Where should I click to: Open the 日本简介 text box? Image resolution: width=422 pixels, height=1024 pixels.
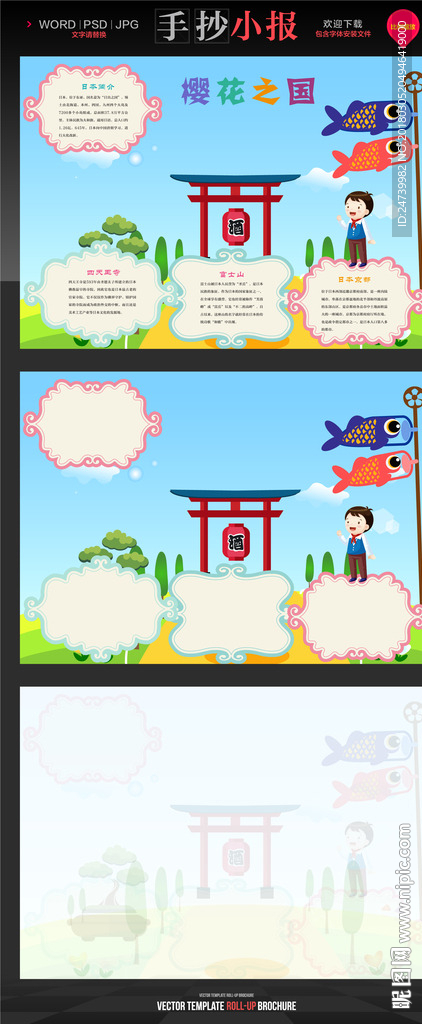pos(92,108)
